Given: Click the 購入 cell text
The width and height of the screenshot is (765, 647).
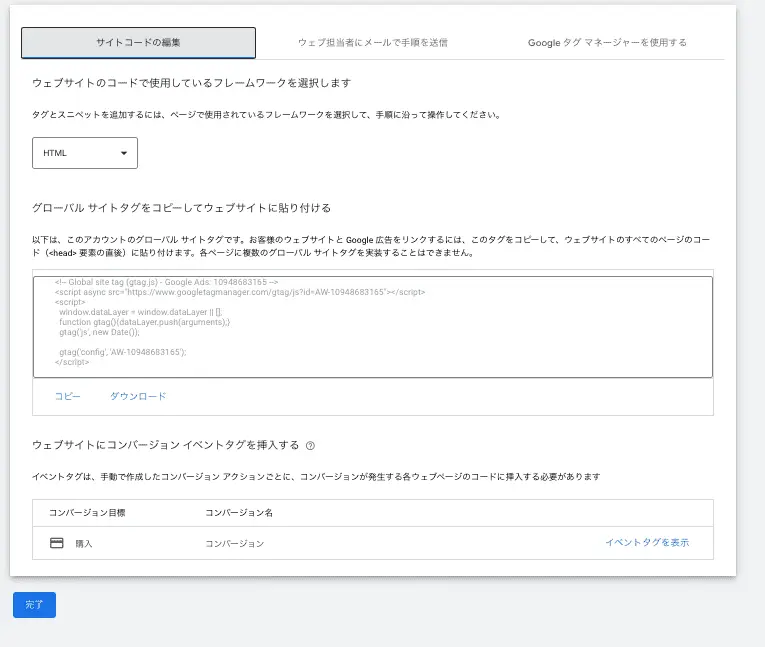Looking at the screenshot, I should [x=84, y=544].
